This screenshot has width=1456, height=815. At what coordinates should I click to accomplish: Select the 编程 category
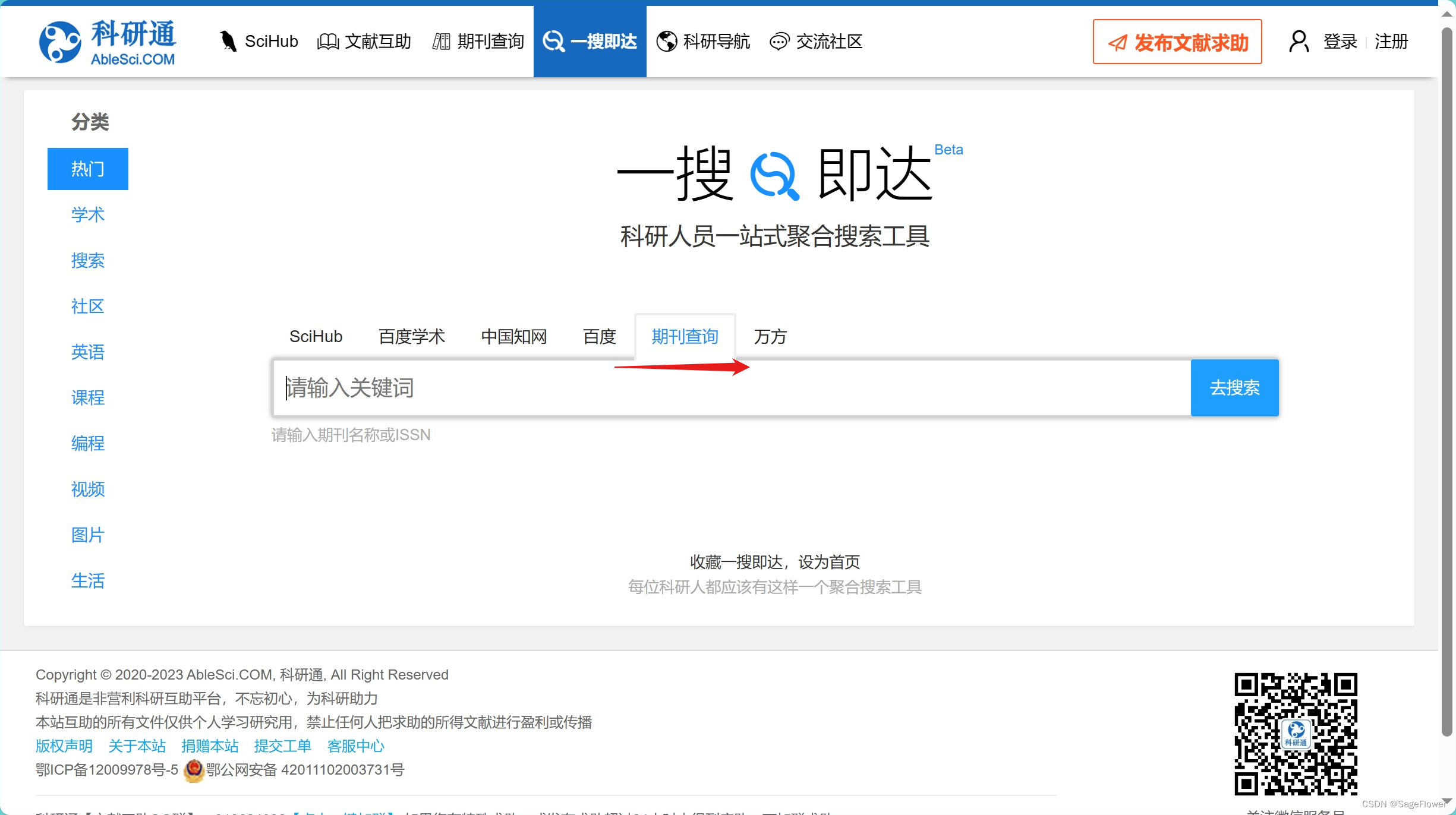tap(88, 444)
